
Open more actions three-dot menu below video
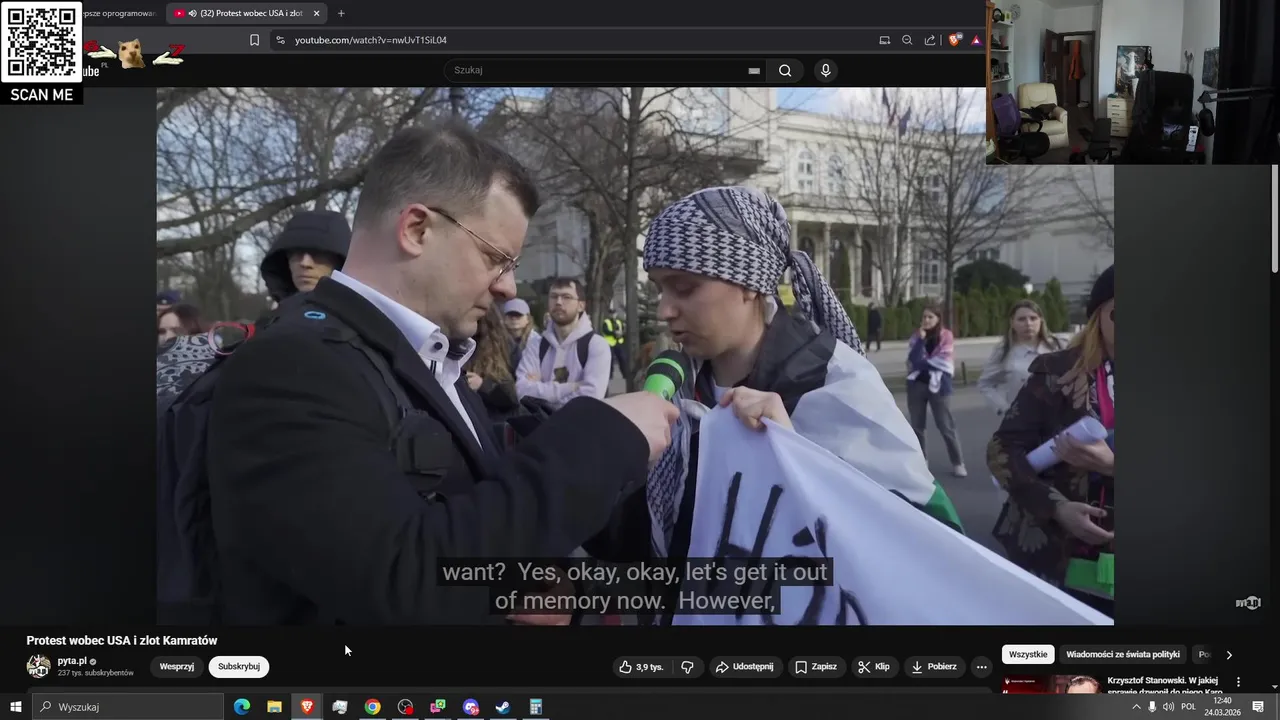[981, 667]
